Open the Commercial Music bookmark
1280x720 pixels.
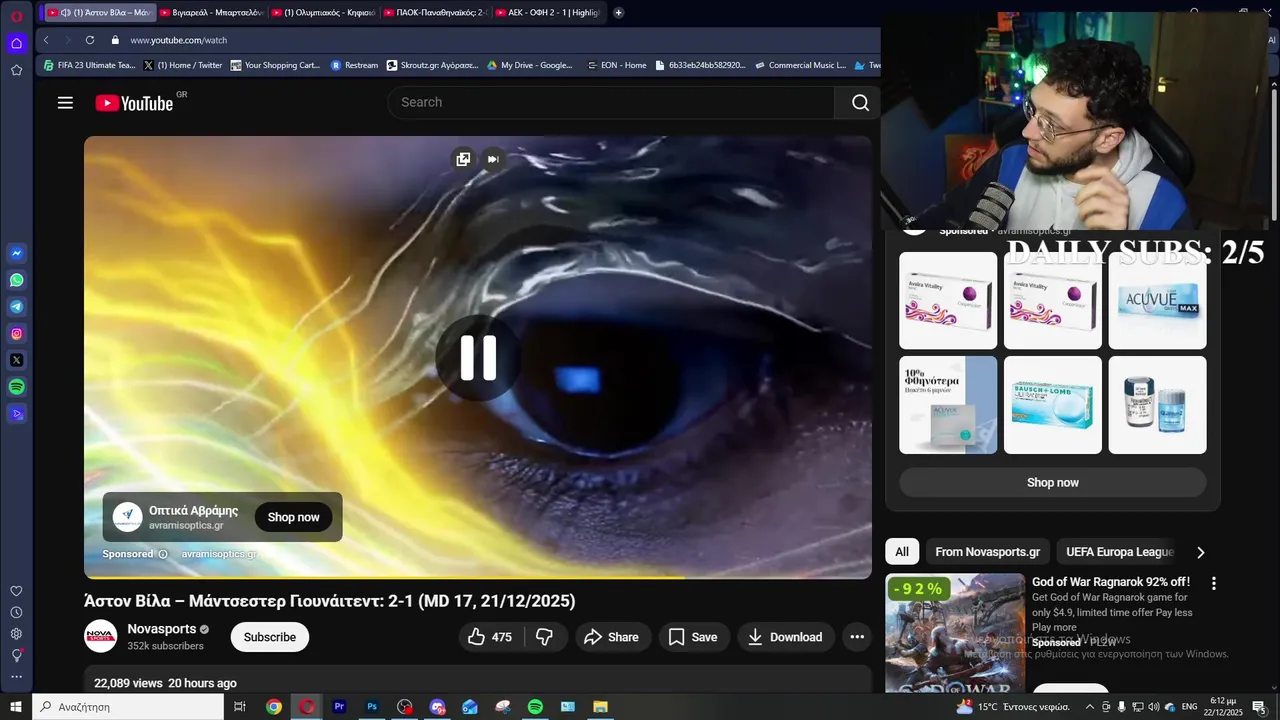tap(800, 65)
